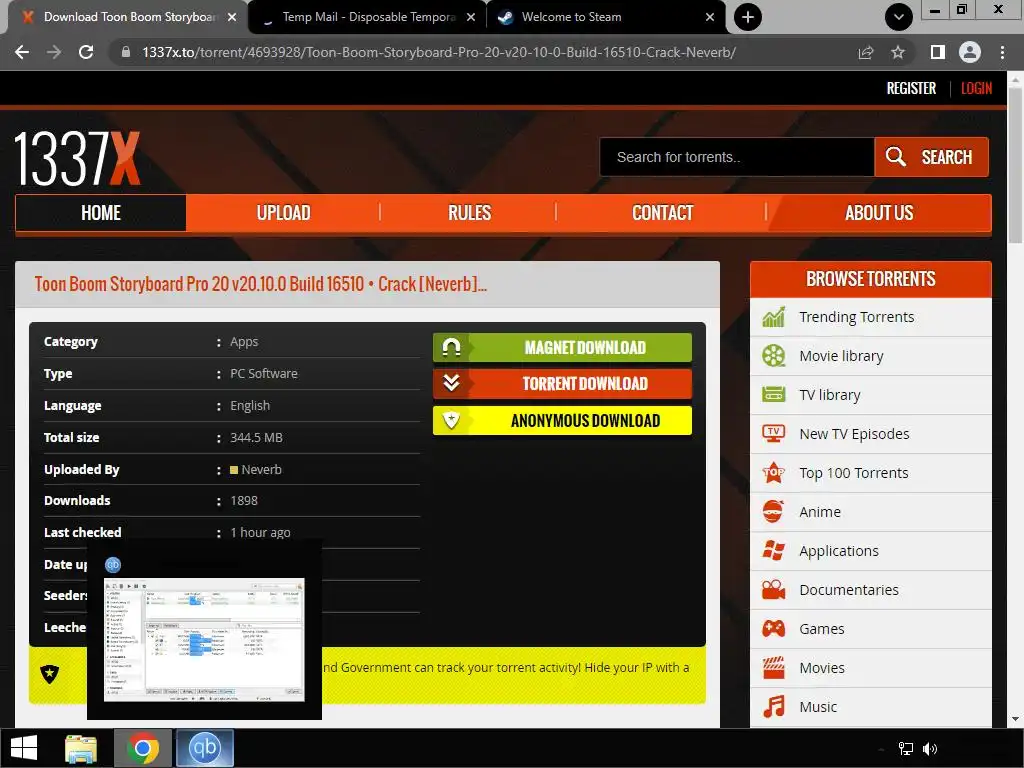
Task: Click the qBittorrent window preview thumbnail
Action: click(x=204, y=641)
